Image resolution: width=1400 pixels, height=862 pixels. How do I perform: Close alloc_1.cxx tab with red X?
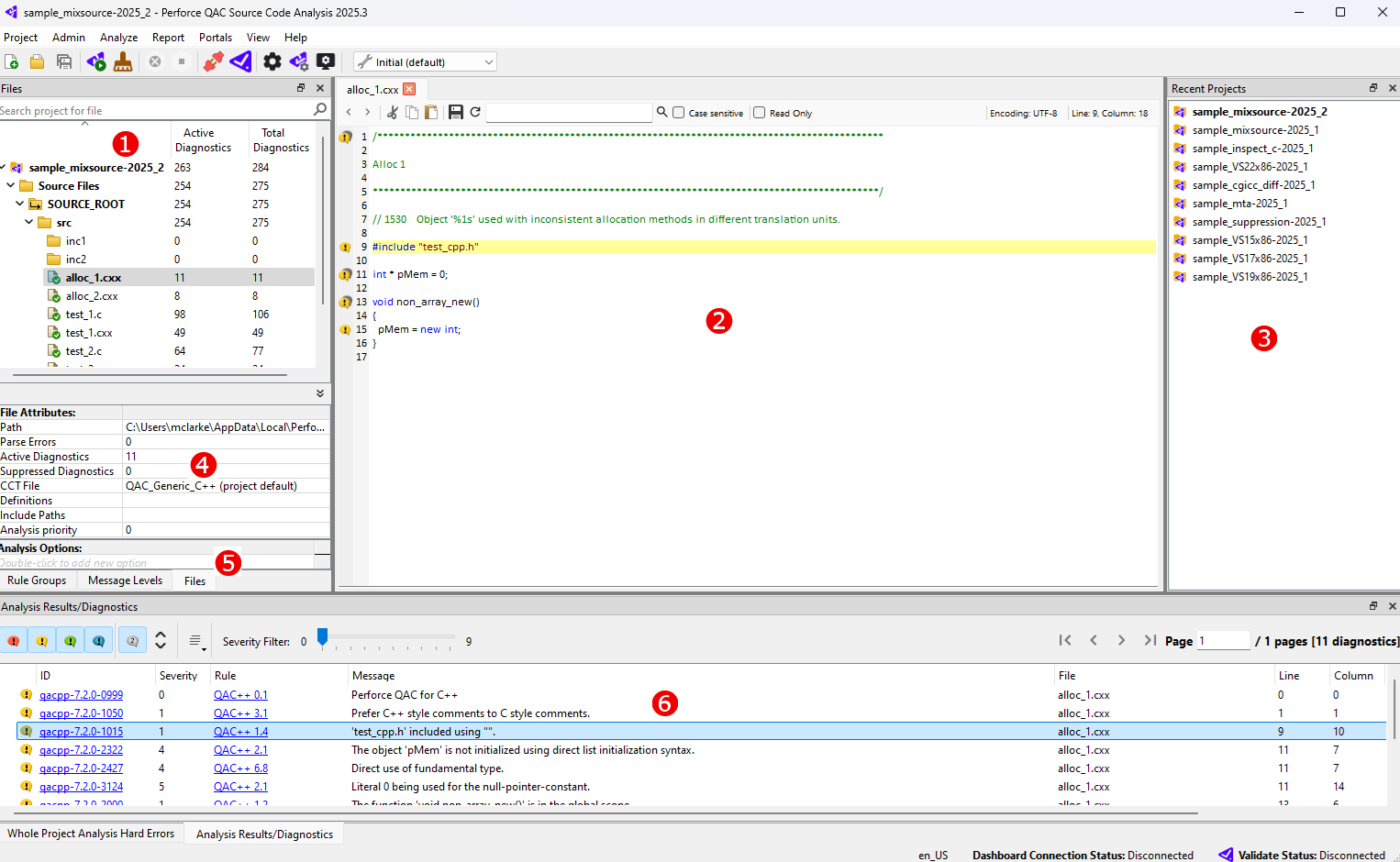coord(409,89)
